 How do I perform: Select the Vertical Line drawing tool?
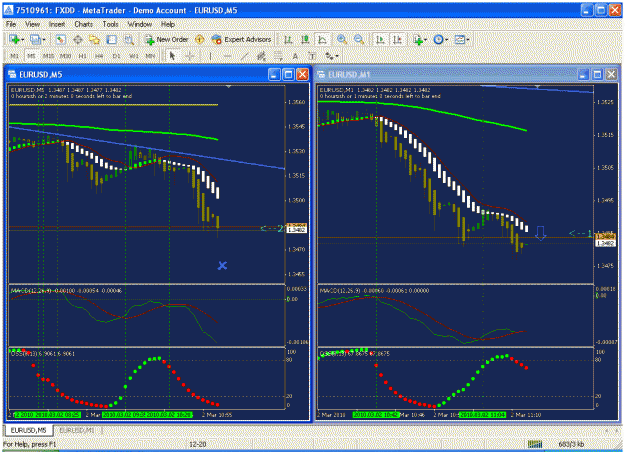(210, 56)
